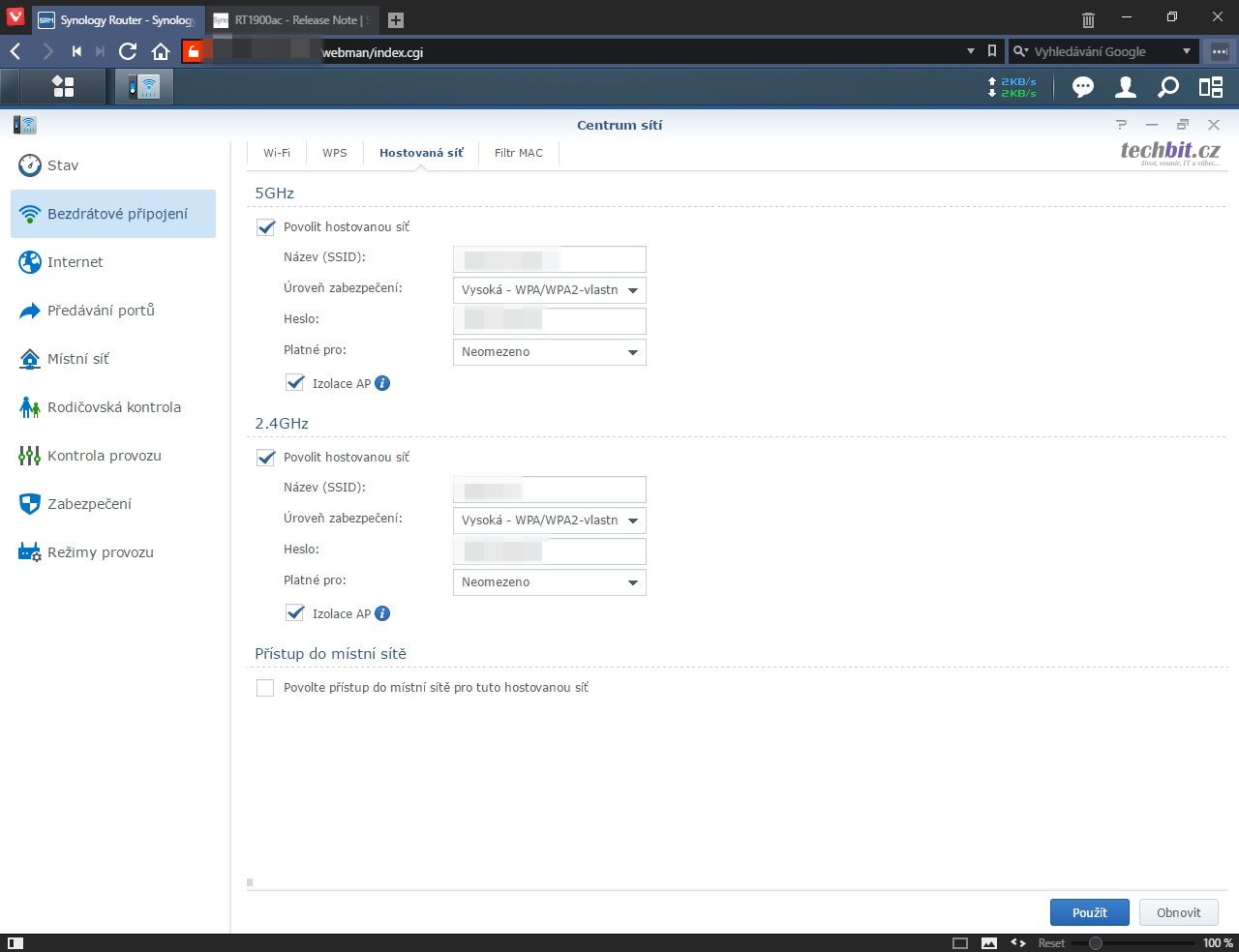Open the notifications chat bubble icon
Viewport: 1239px width, 952px height.
point(1082,88)
